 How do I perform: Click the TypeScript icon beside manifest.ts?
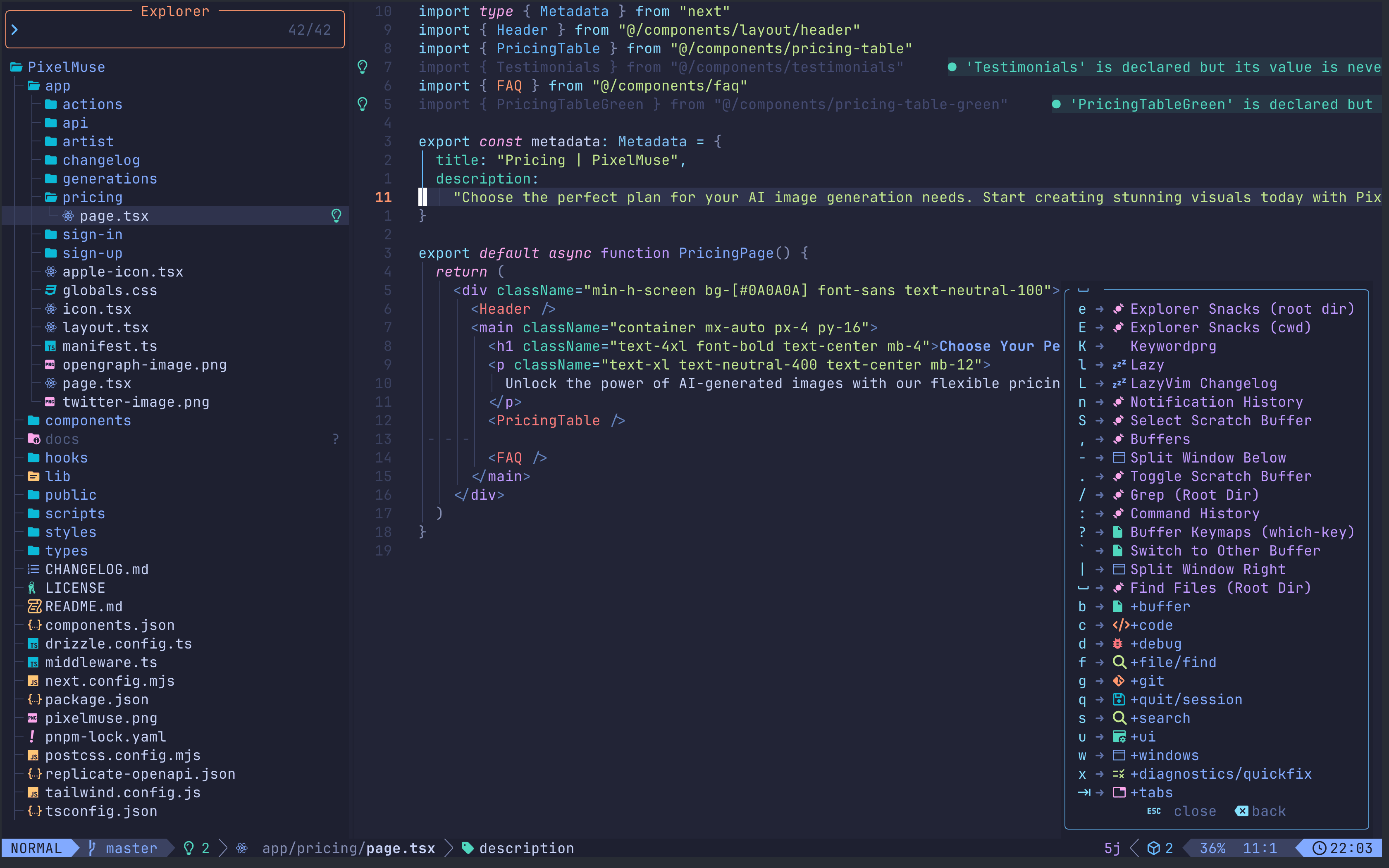(x=50, y=346)
